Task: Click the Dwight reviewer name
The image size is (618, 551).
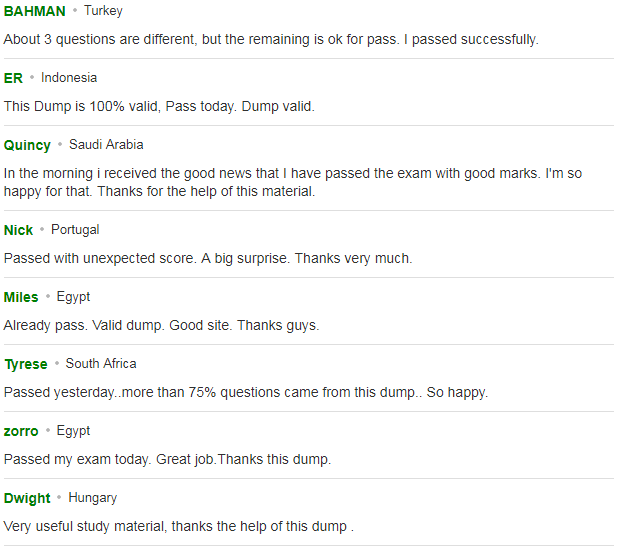Action: pos(27,499)
